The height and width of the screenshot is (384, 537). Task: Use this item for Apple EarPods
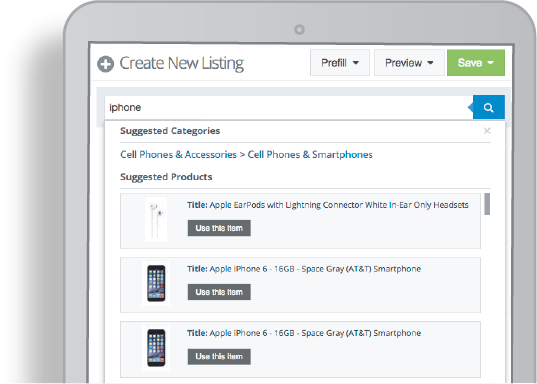point(219,228)
